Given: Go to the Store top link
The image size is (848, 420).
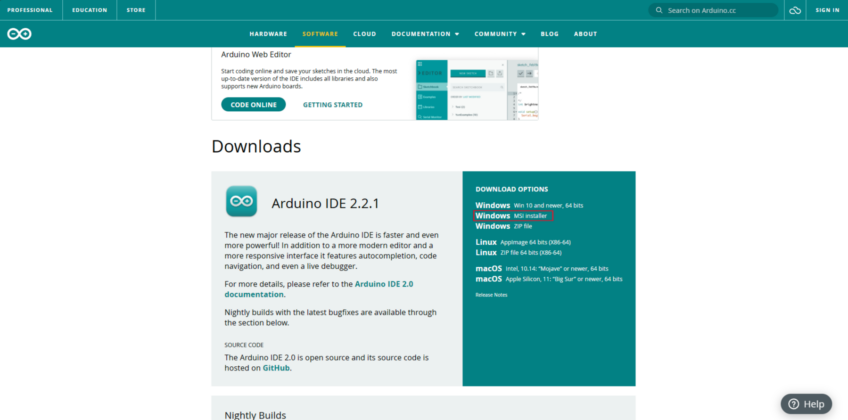Looking at the screenshot, I should [136, 10].
